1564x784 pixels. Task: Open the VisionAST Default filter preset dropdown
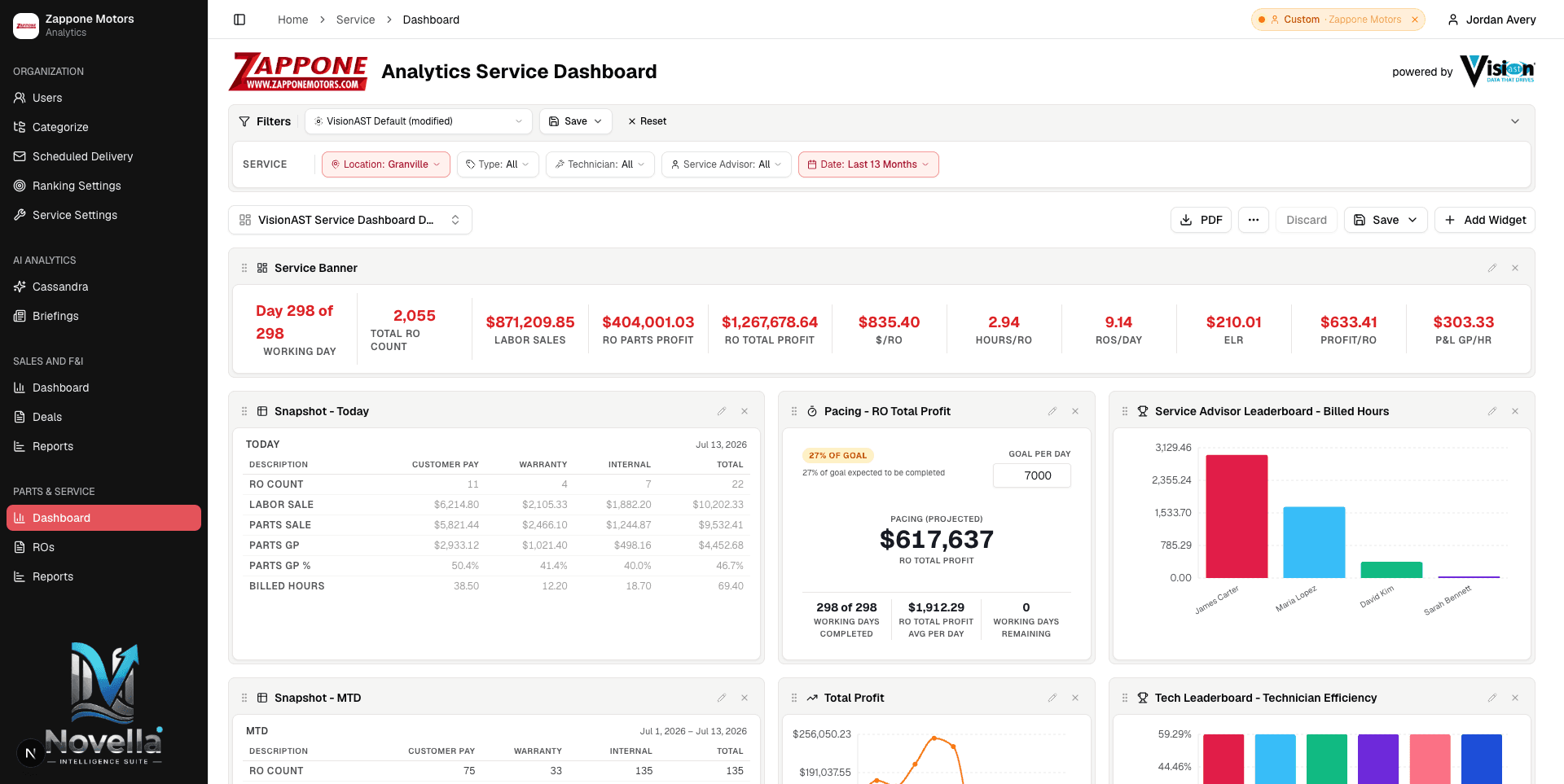pos(419,121)
